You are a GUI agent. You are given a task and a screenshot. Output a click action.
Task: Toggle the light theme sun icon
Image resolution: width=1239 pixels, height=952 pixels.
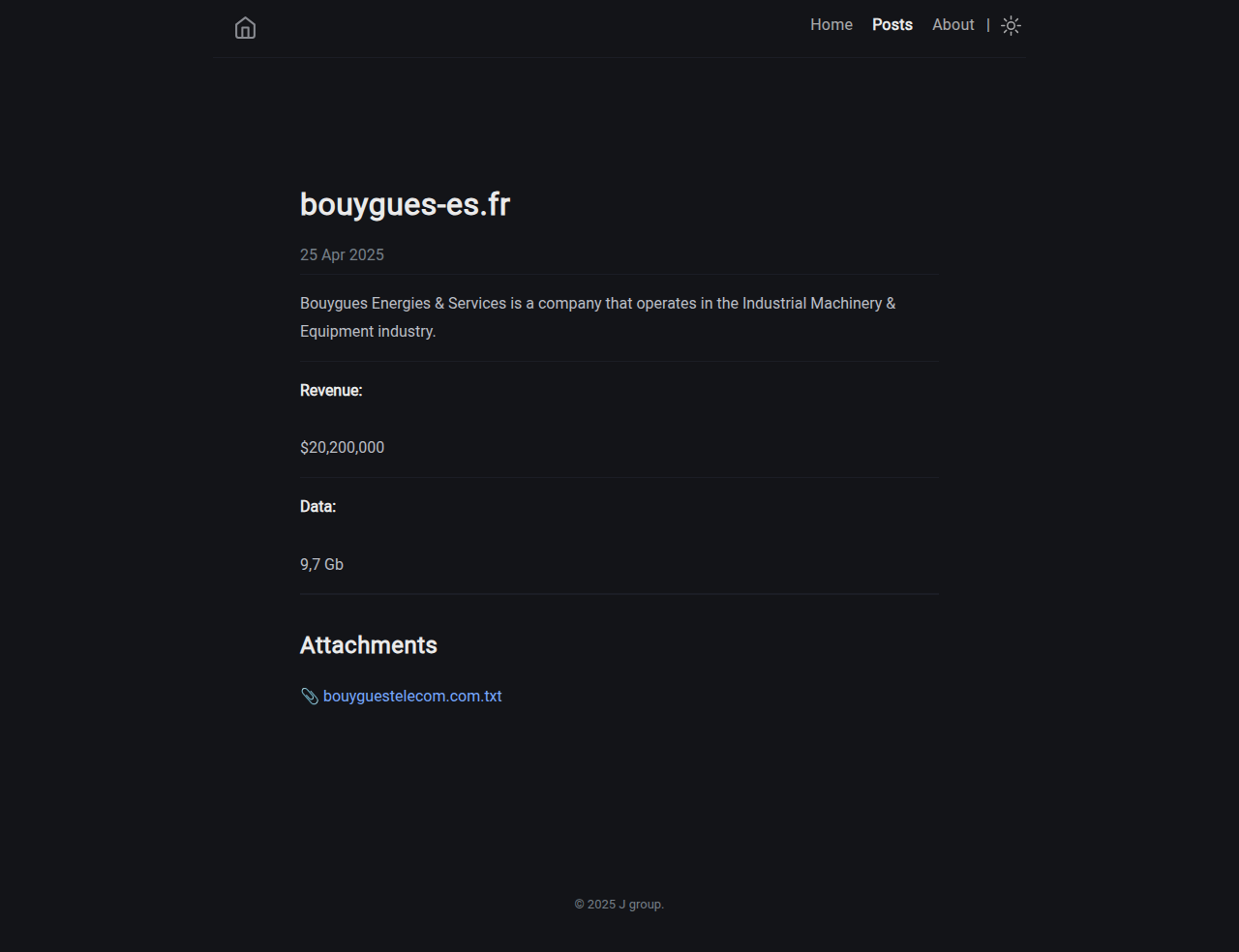coord(1011,26)
